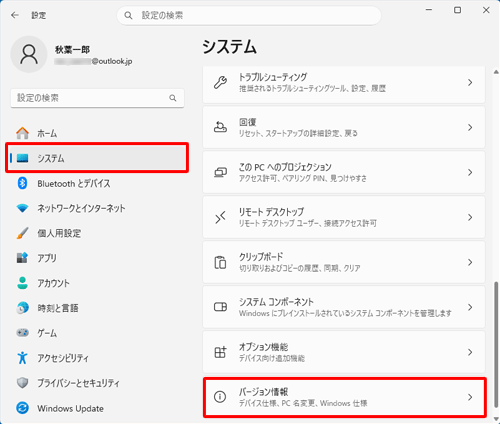Image resolution: width=500 pixels, height=424 pixels.
Task: Open アプリ settings category
Action: point(97,258)
